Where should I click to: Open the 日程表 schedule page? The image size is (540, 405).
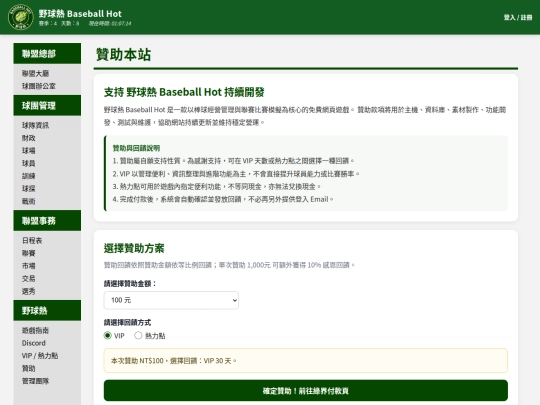pos(32,241)
